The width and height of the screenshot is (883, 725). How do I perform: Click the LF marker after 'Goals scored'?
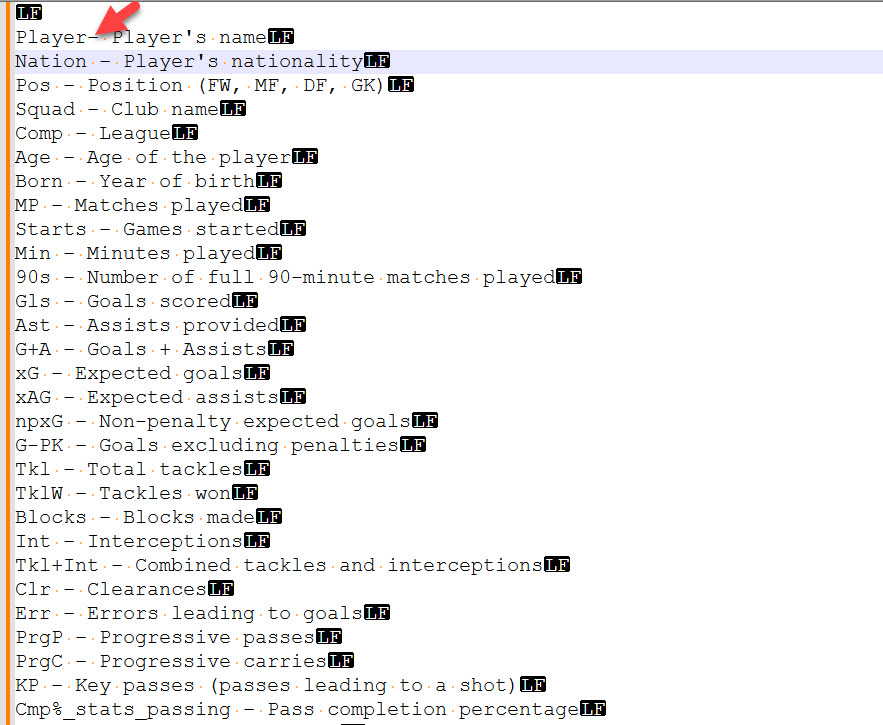click(x=245, y=301)
